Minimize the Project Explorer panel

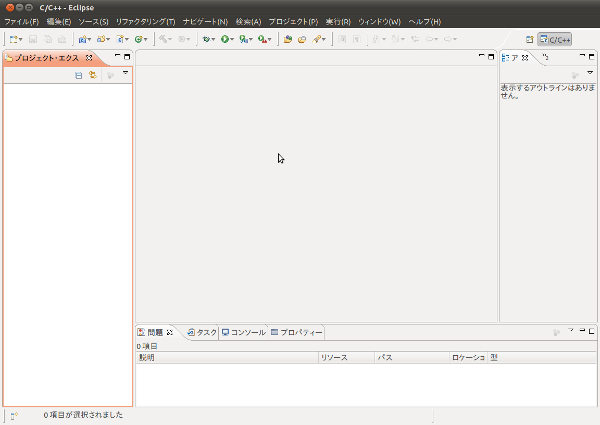tap(117, 57)
